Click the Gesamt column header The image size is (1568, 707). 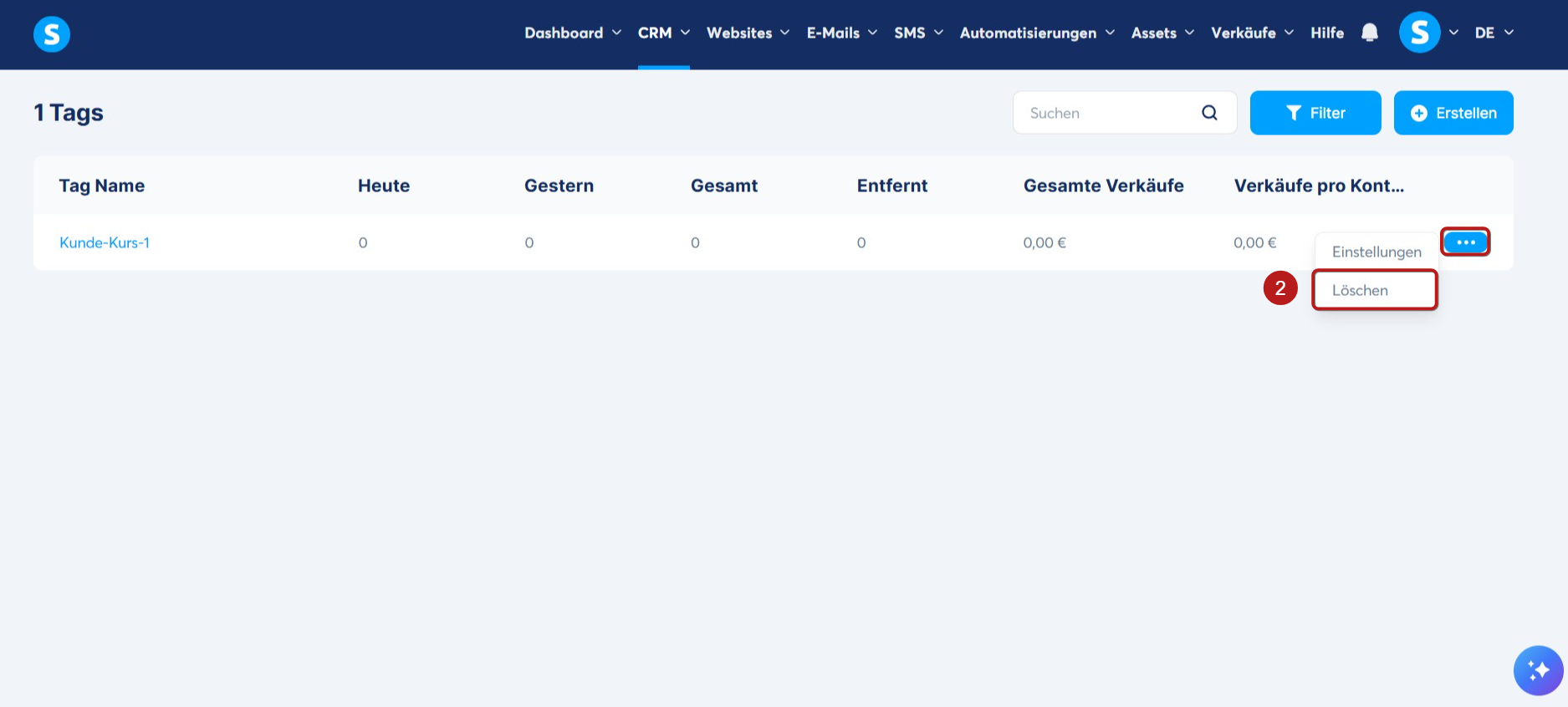point(724,186)
